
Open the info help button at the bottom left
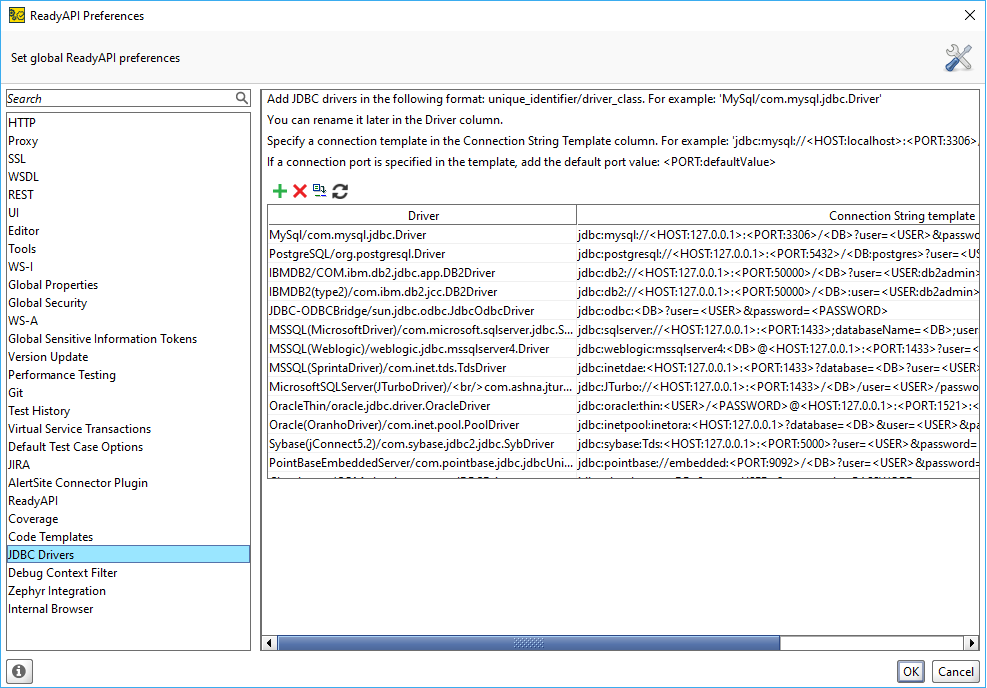(x=19, y=672)
